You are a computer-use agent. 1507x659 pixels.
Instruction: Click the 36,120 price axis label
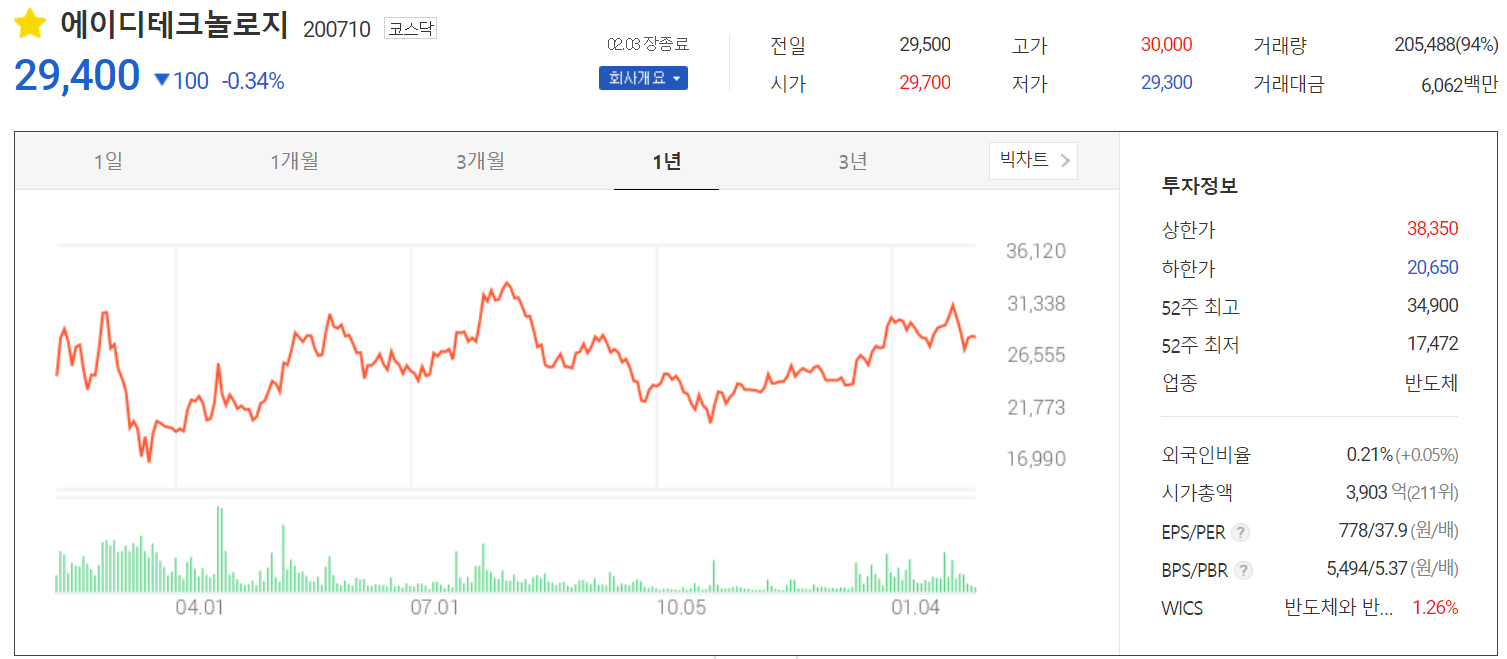click(x=1036, y=251)
